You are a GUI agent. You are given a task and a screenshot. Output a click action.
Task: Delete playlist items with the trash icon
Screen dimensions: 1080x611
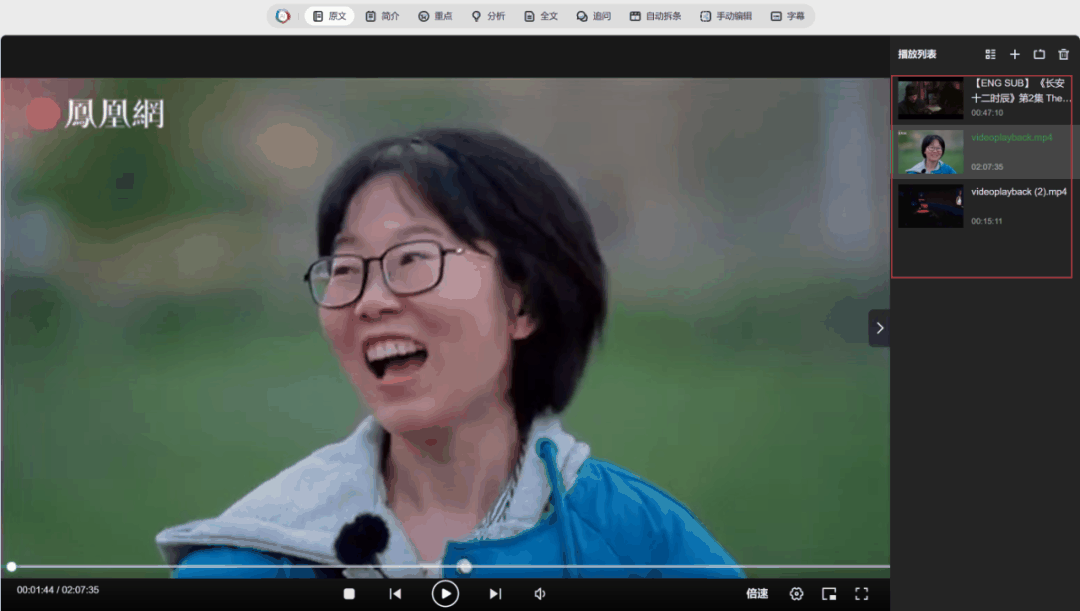pos(1064,54)
